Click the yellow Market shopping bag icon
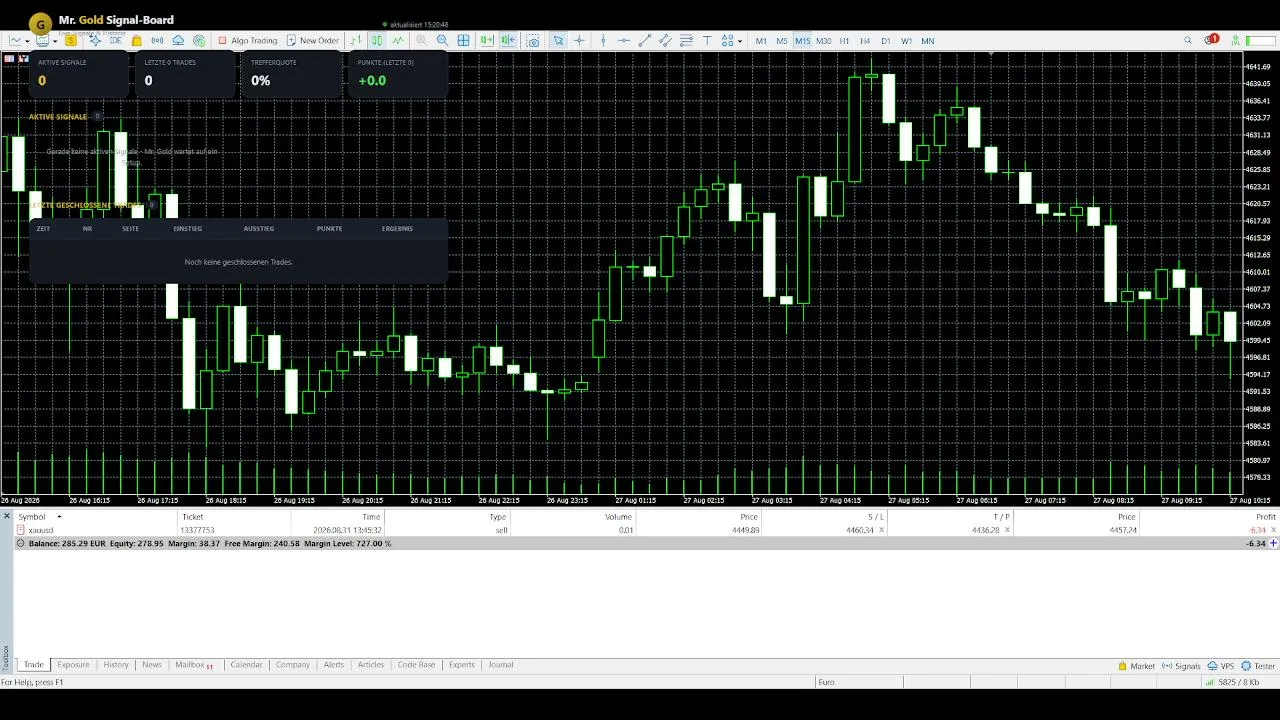Screen dimensions: 1280x720 click(x=136, y=40)
